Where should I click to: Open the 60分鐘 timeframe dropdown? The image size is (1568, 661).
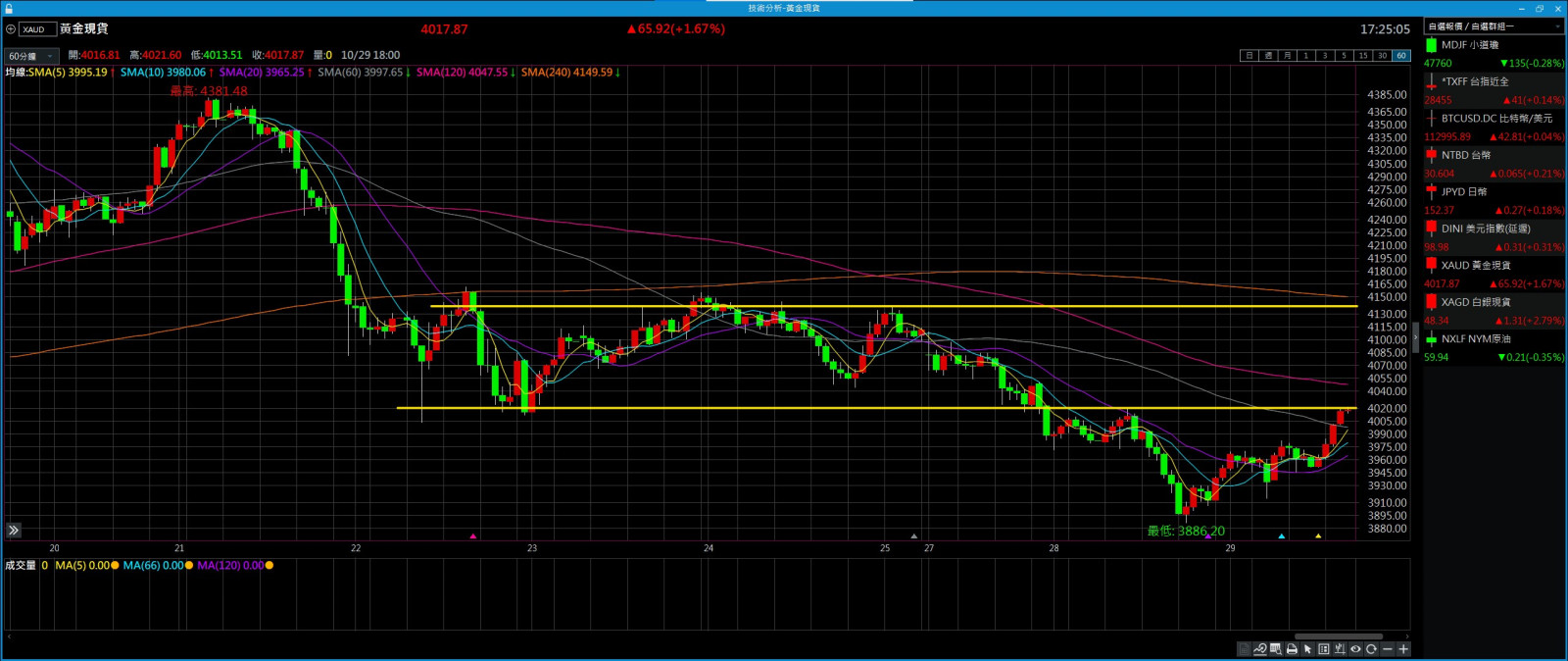pyautogui.click(x=32, y=56)
